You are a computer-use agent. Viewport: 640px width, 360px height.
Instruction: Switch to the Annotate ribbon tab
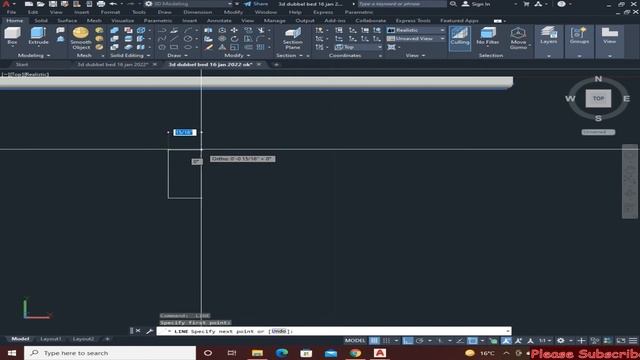click(x=219, y=20)
